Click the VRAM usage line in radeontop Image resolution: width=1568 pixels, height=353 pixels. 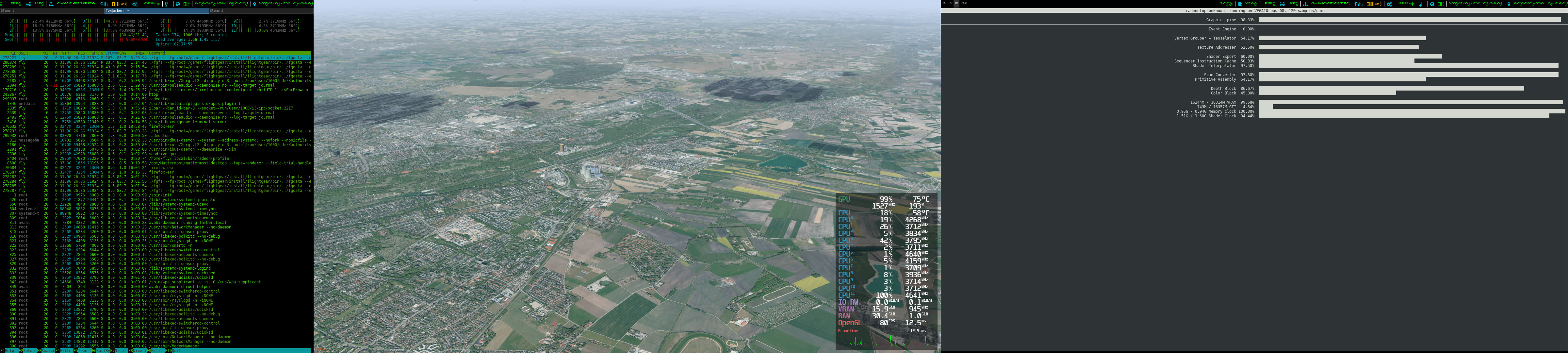coord(1222,102)
